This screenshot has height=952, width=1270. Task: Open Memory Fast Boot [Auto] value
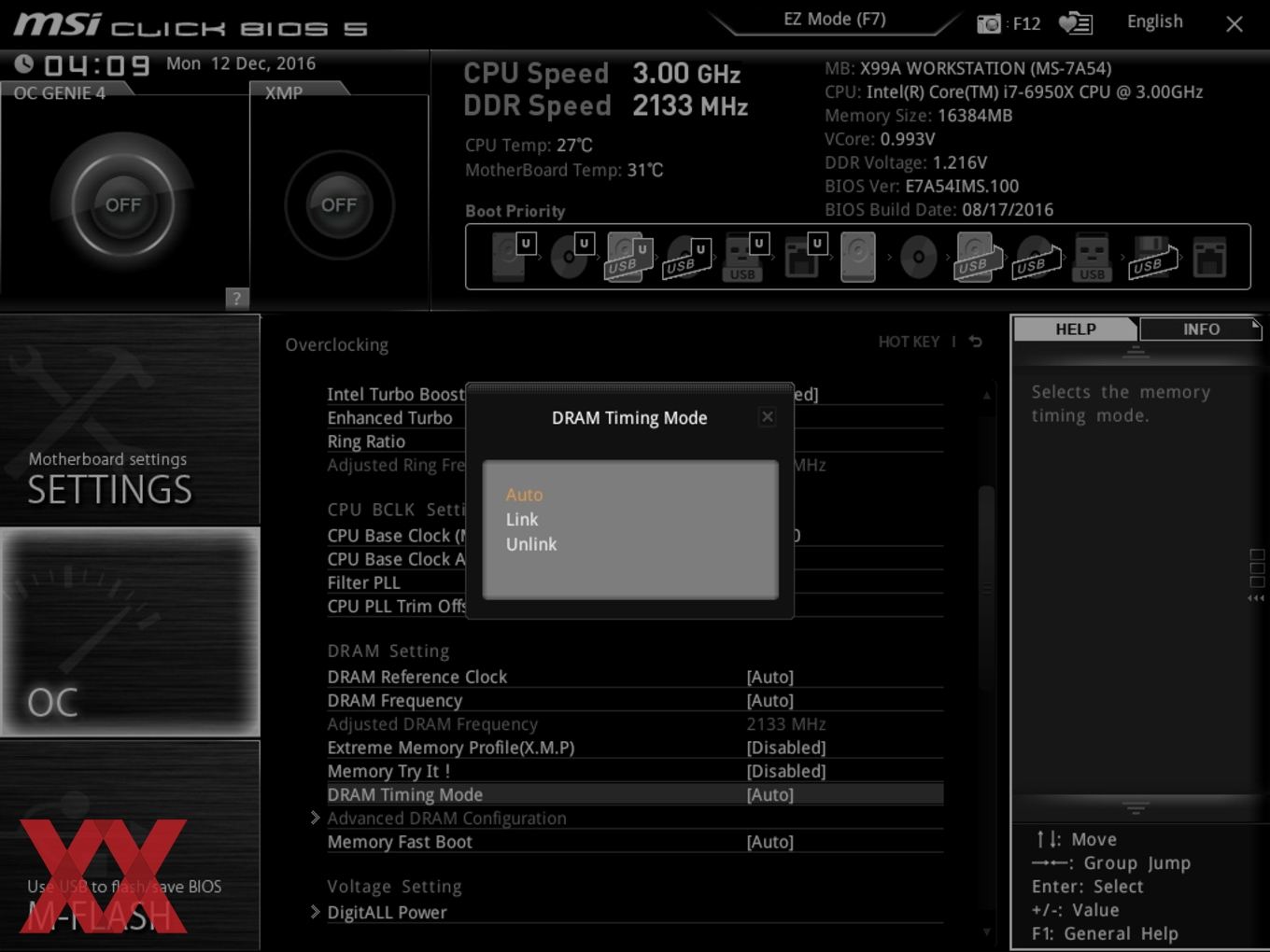(x=769, y=842)
